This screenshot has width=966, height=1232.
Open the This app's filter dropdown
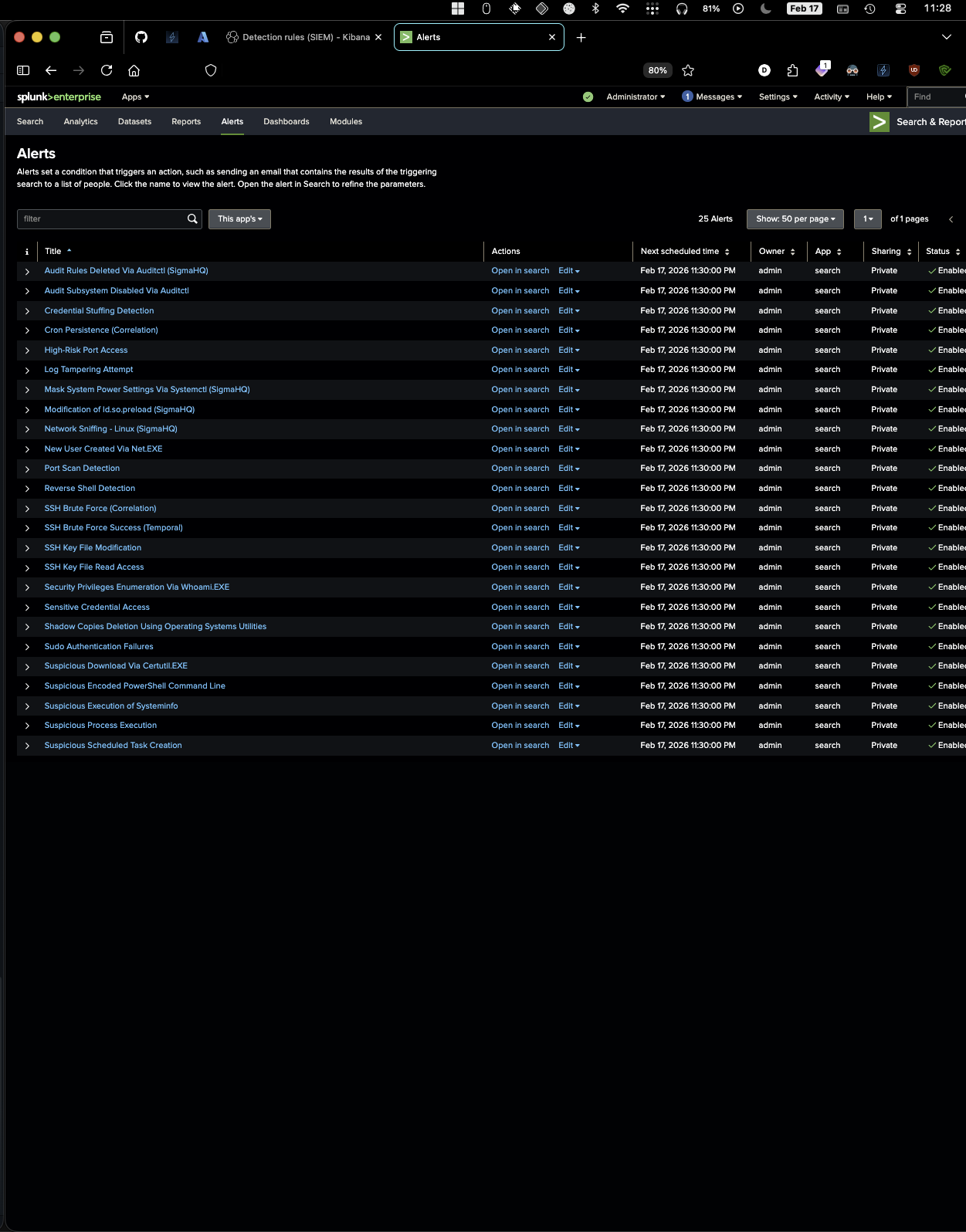[x=239, y=219]
